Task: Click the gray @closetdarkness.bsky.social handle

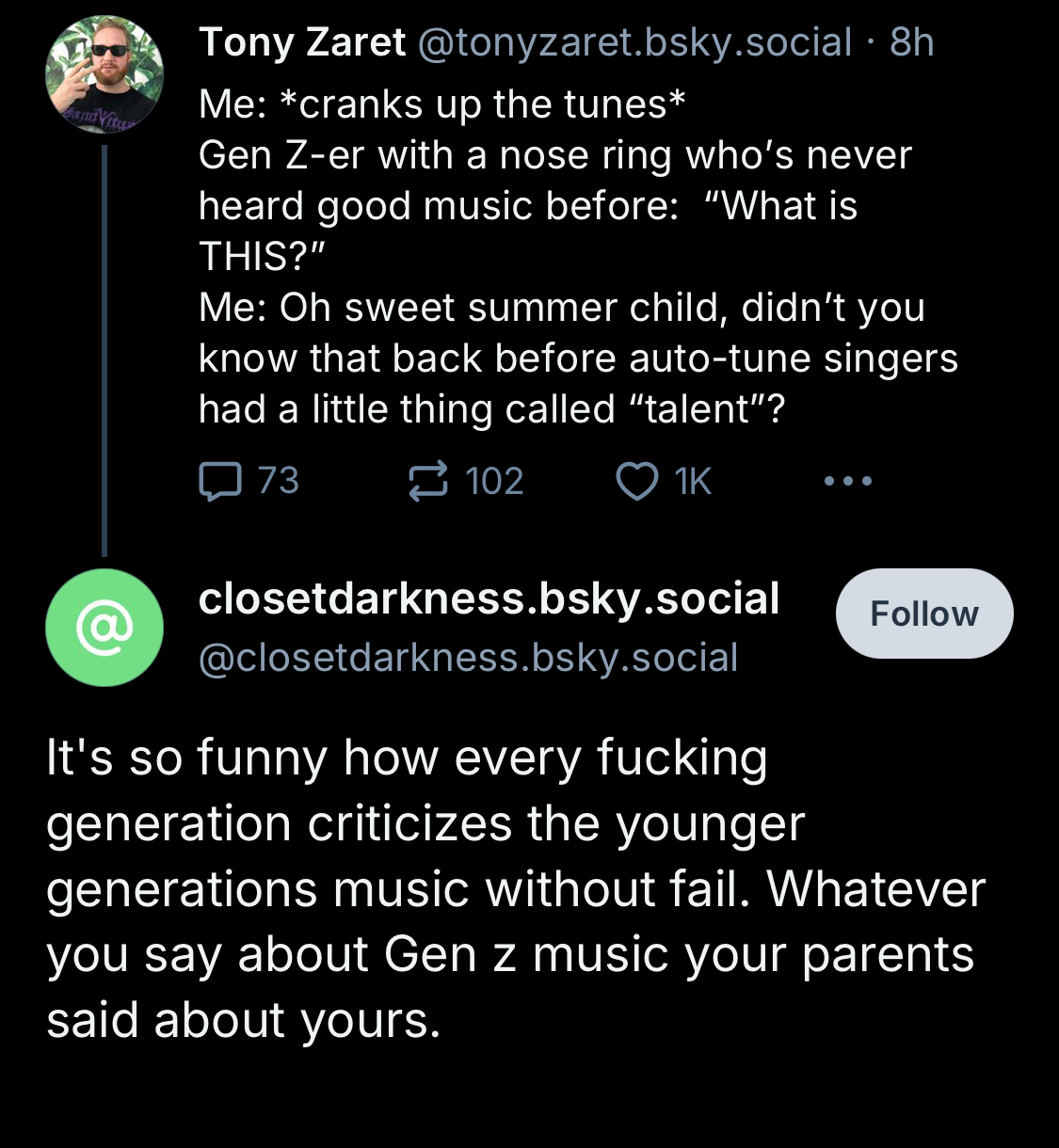Action: point(468,658)
